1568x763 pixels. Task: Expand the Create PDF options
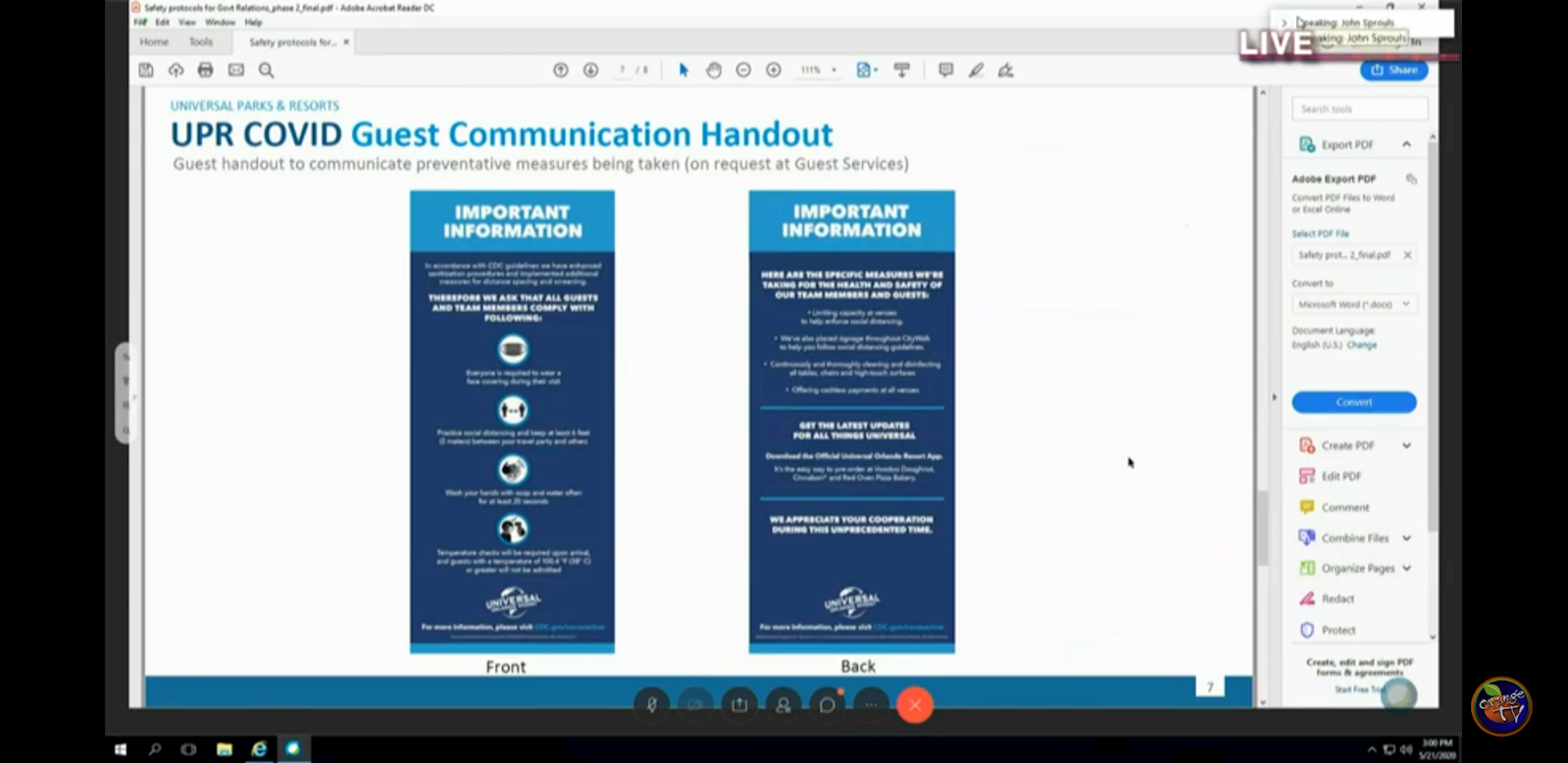point(1406,445)
